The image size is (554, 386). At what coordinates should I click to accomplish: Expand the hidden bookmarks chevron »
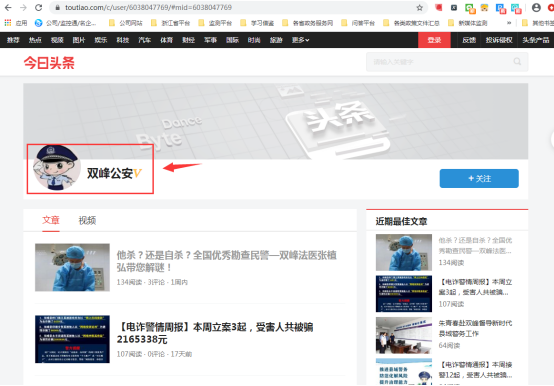click(x=509, y=23)
